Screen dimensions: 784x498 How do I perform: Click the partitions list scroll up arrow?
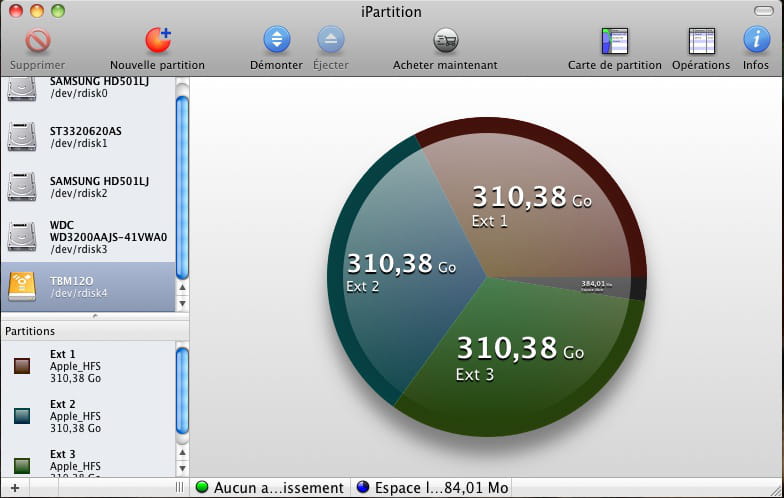(182, 452)
